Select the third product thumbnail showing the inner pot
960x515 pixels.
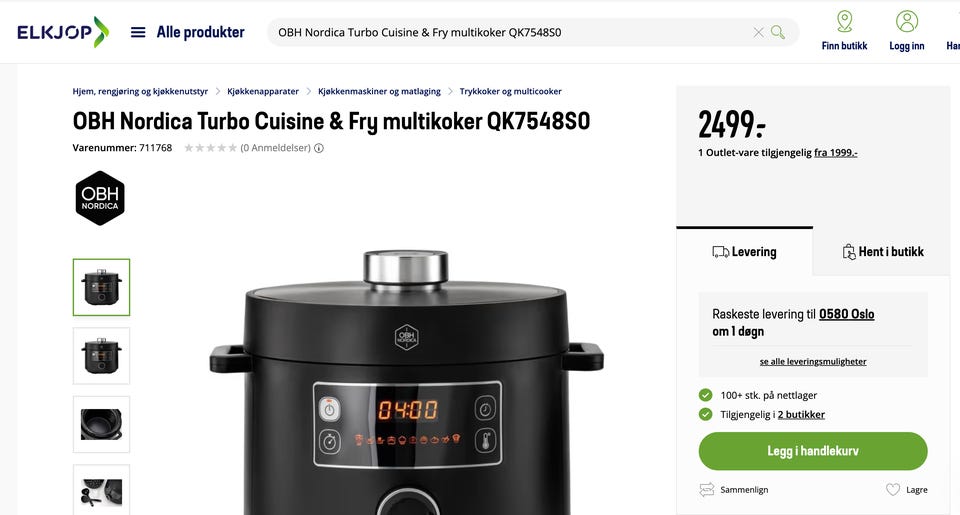coord(102,424)
